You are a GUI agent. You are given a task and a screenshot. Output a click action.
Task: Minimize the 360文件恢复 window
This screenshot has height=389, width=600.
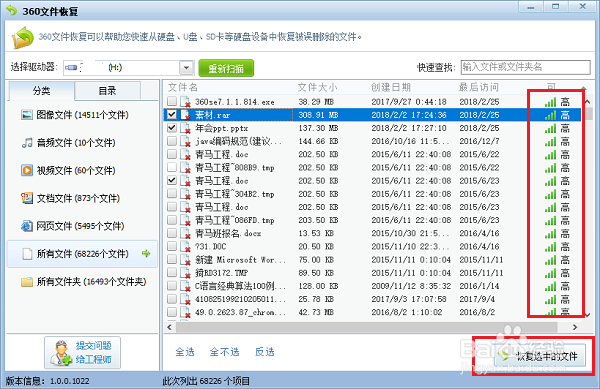[x=531, y=7]
